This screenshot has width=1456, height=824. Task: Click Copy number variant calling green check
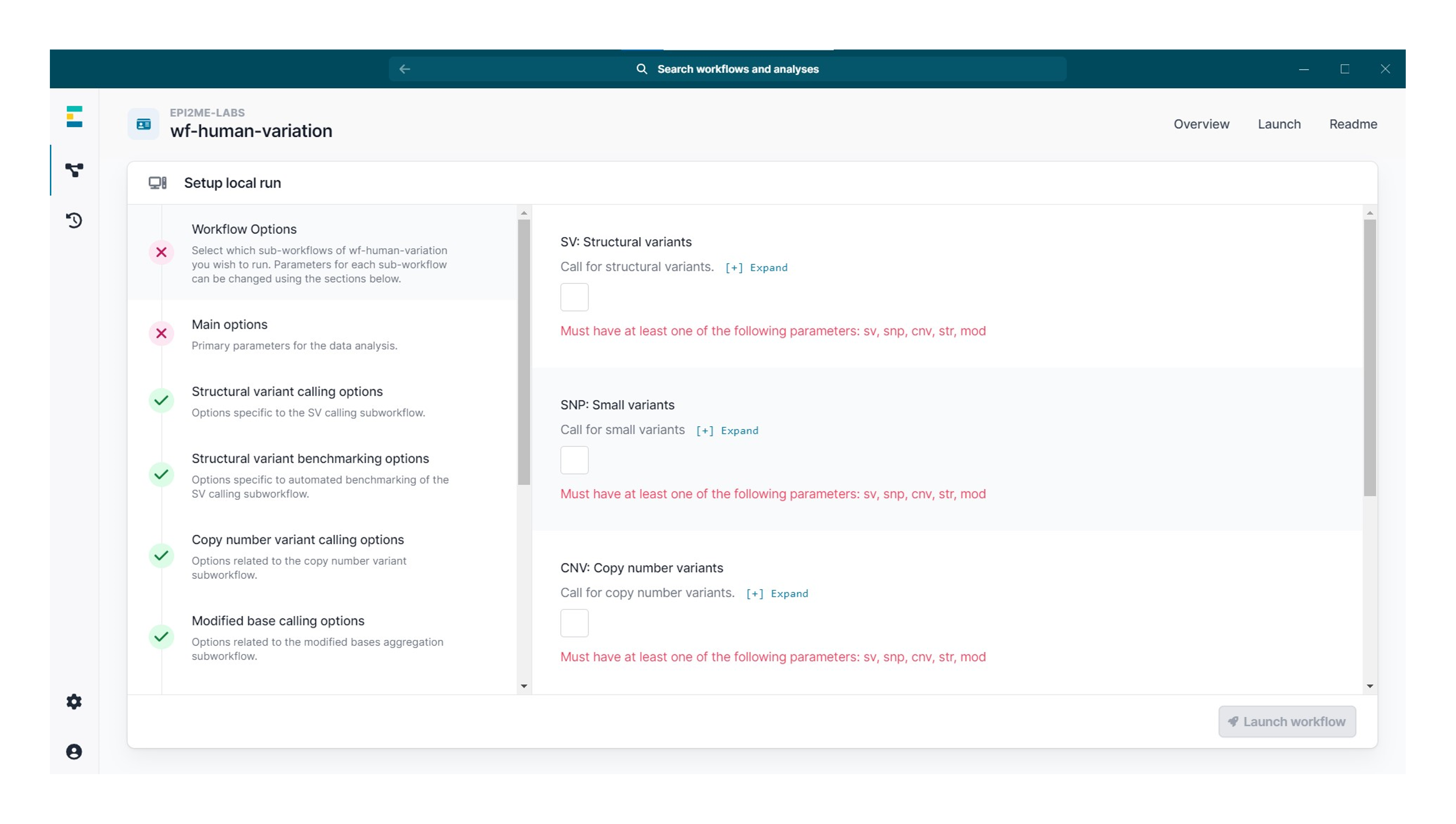click(161, 556)
